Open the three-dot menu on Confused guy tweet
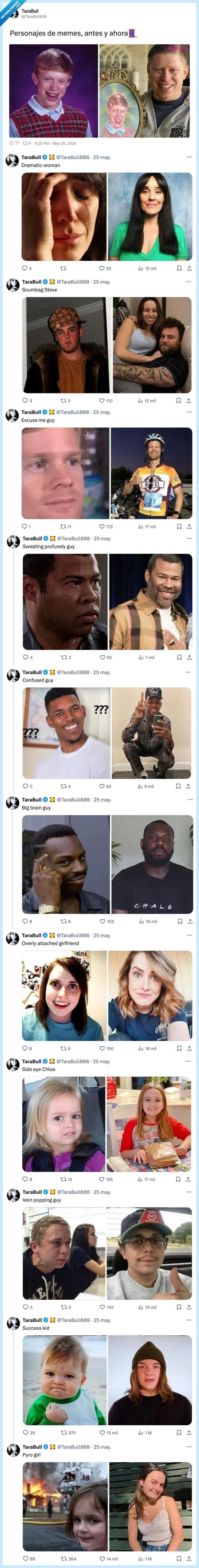 189,673
